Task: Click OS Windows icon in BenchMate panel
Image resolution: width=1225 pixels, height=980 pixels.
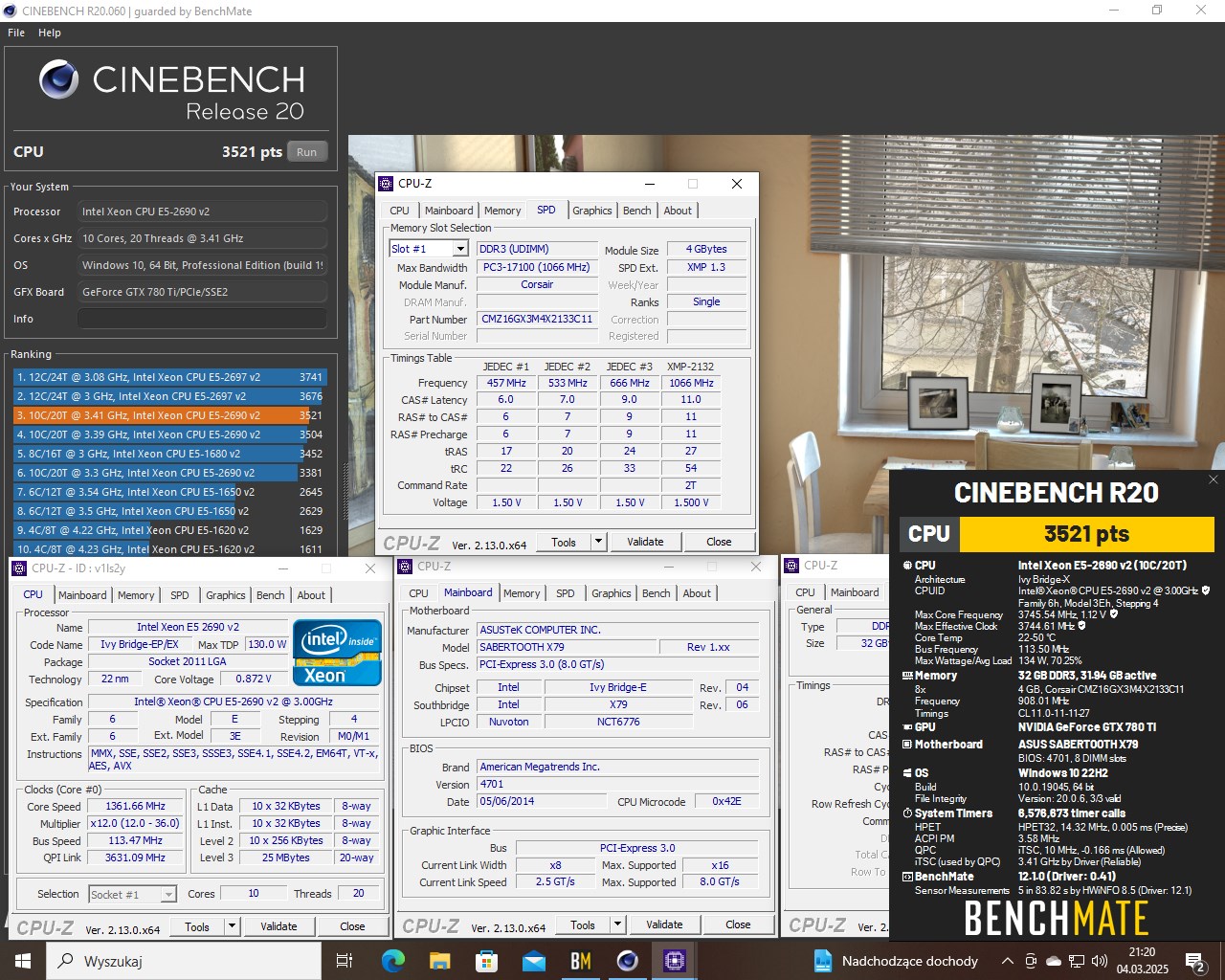Action: pos(907,773)
